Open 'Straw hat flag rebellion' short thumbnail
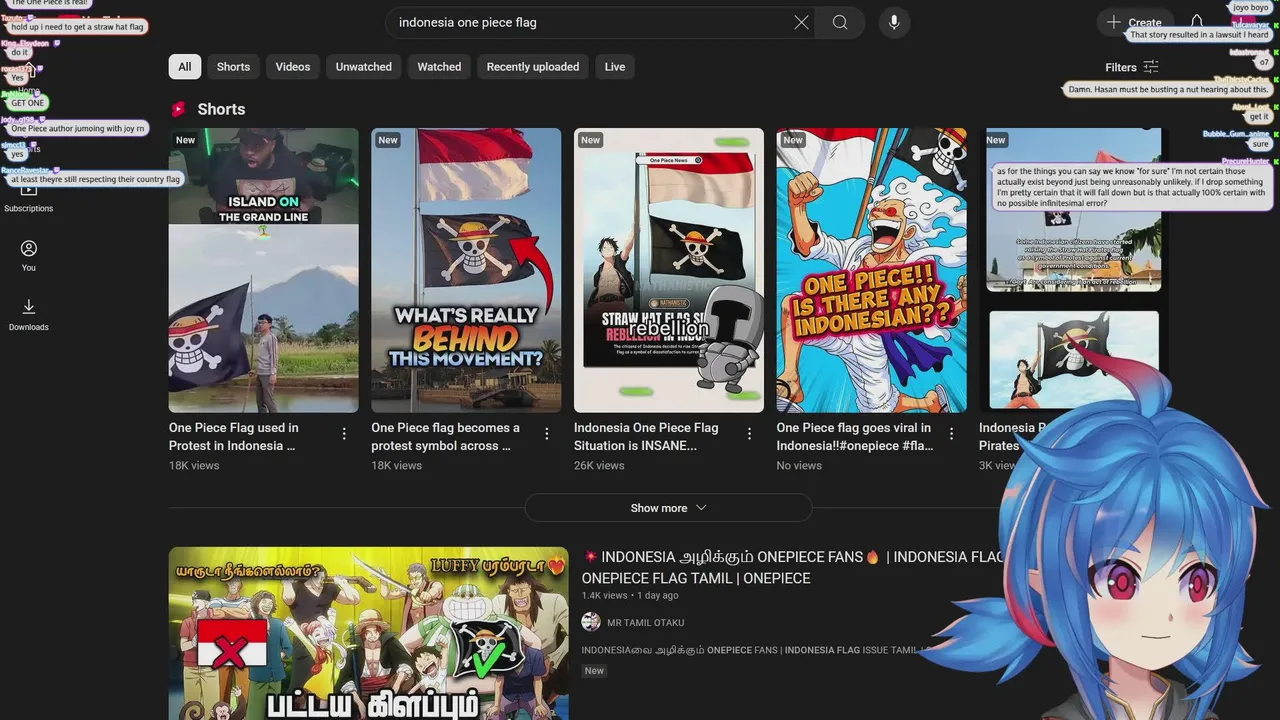1280x720 pixels. click(669, 270)
